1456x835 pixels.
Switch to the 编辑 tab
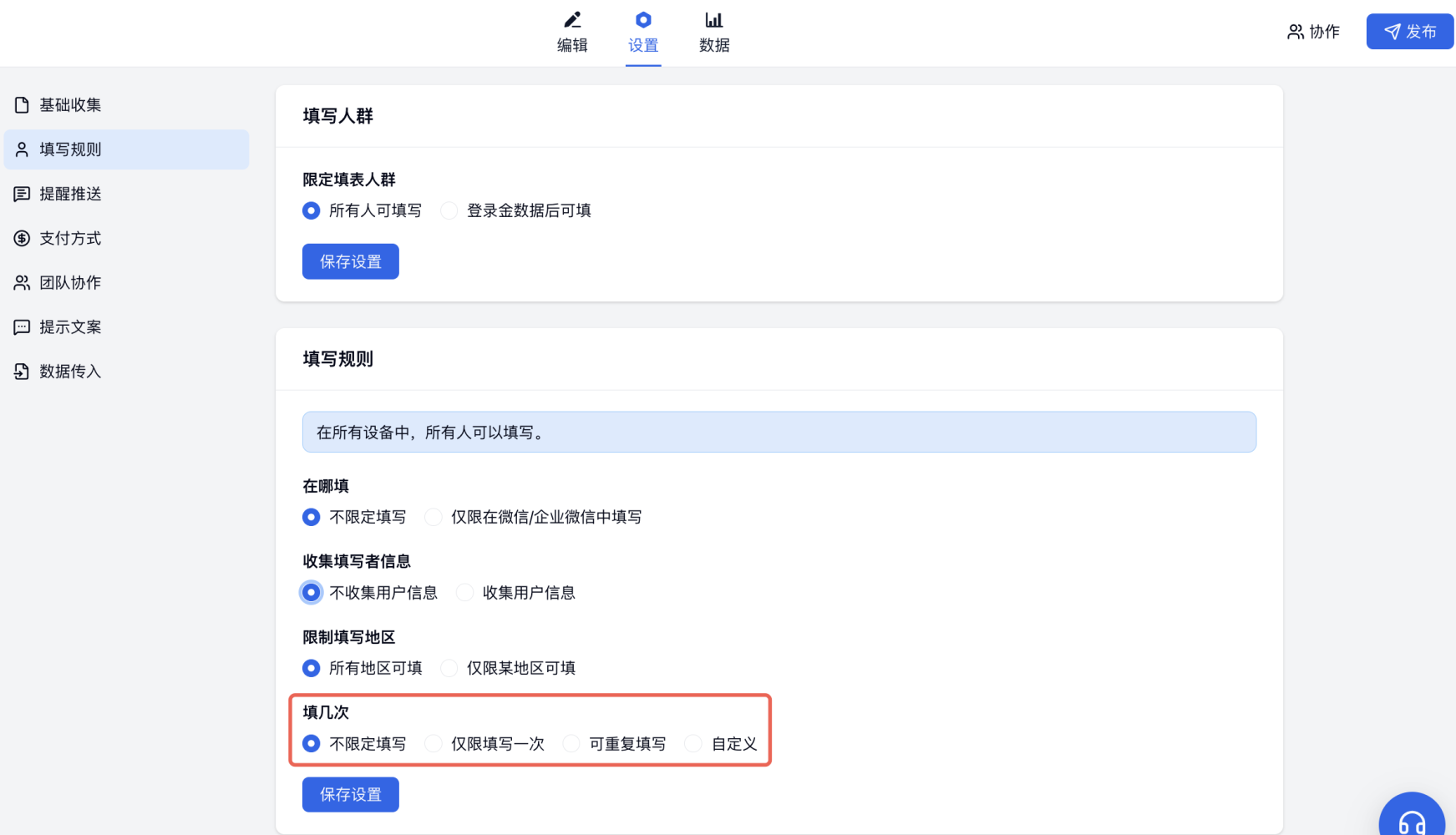(572, 33)
